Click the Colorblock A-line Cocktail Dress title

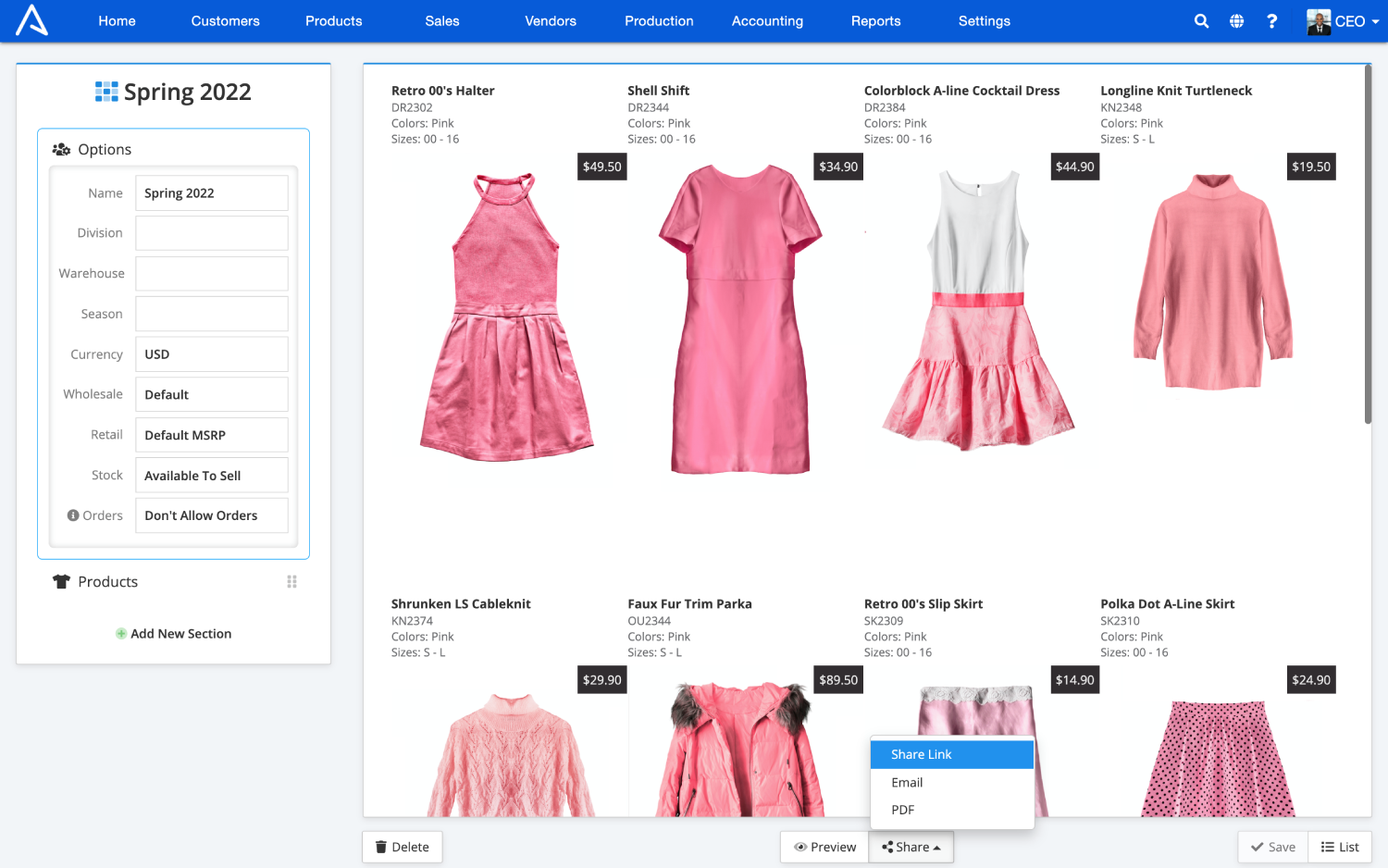(962, 91)
